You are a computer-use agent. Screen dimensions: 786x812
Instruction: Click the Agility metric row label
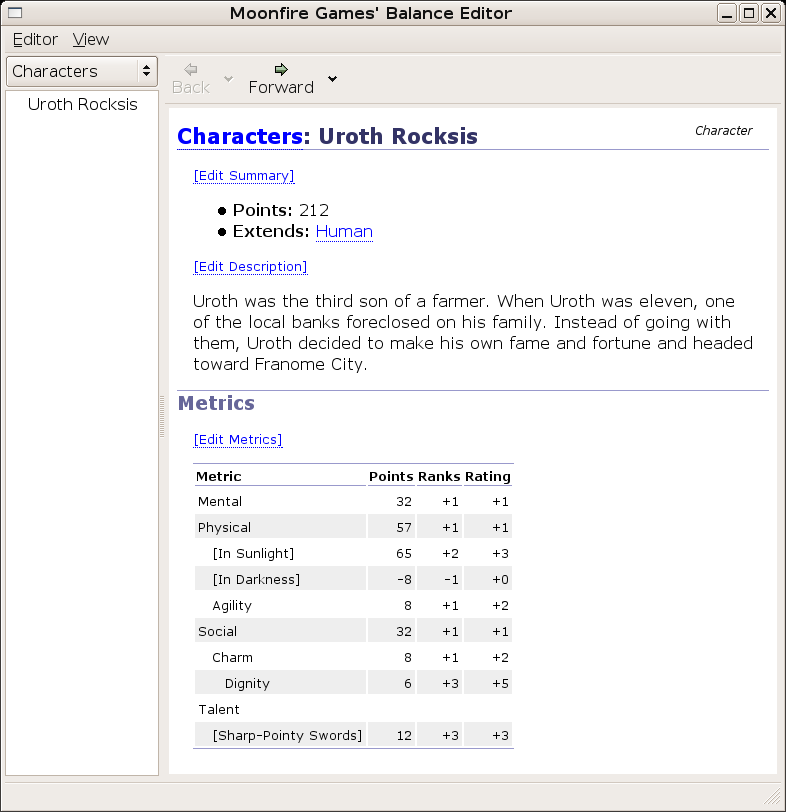[x=232, y=606]
